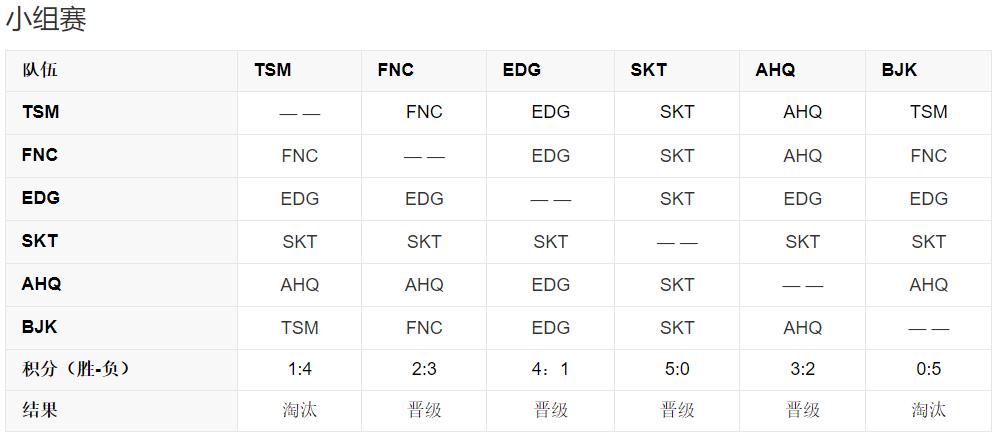Click the 小组赛 section heading
Screen dimensions: 997x435
[46, 19]
